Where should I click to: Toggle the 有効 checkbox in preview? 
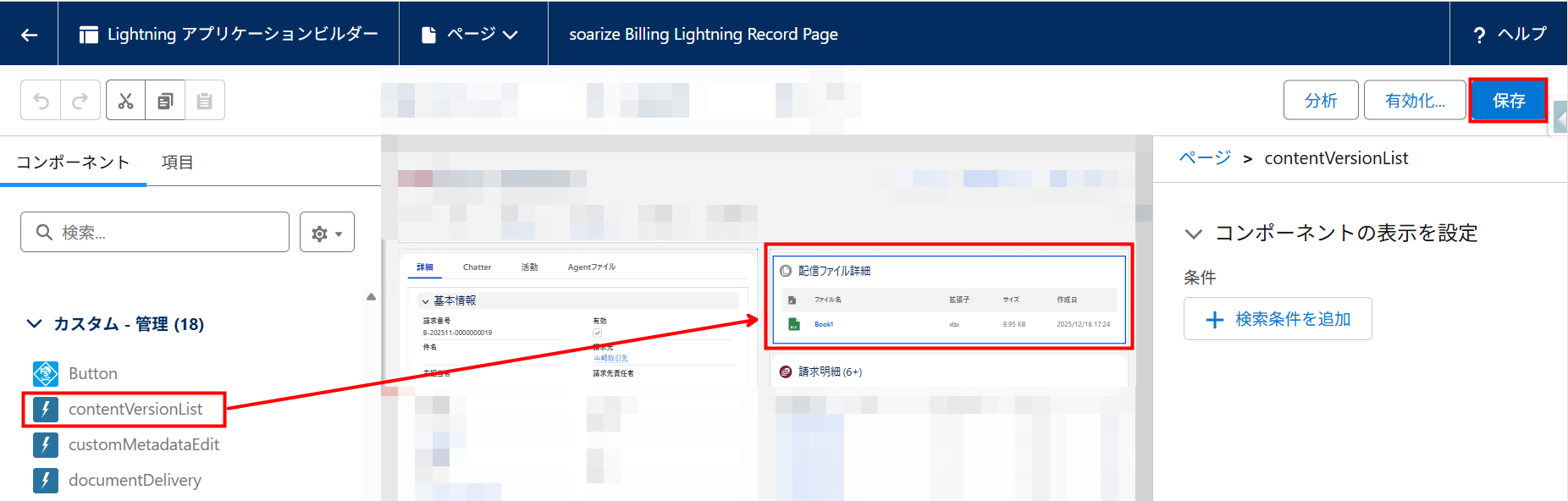pos(597,333)
